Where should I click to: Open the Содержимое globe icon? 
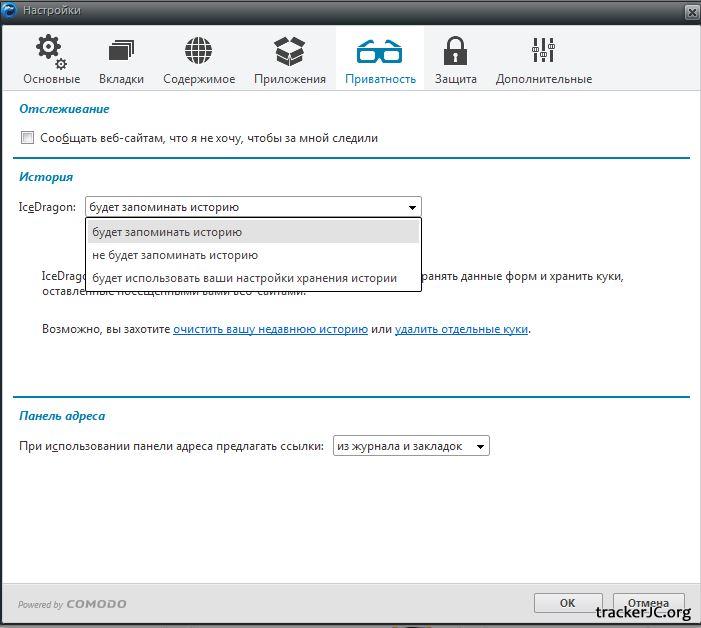199,51
